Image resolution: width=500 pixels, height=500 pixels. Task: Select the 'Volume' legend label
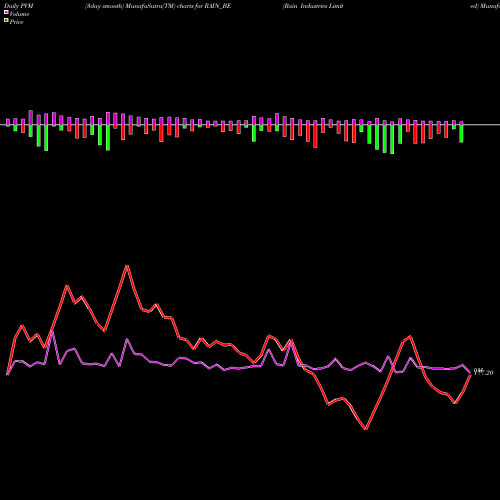[19, 14]
